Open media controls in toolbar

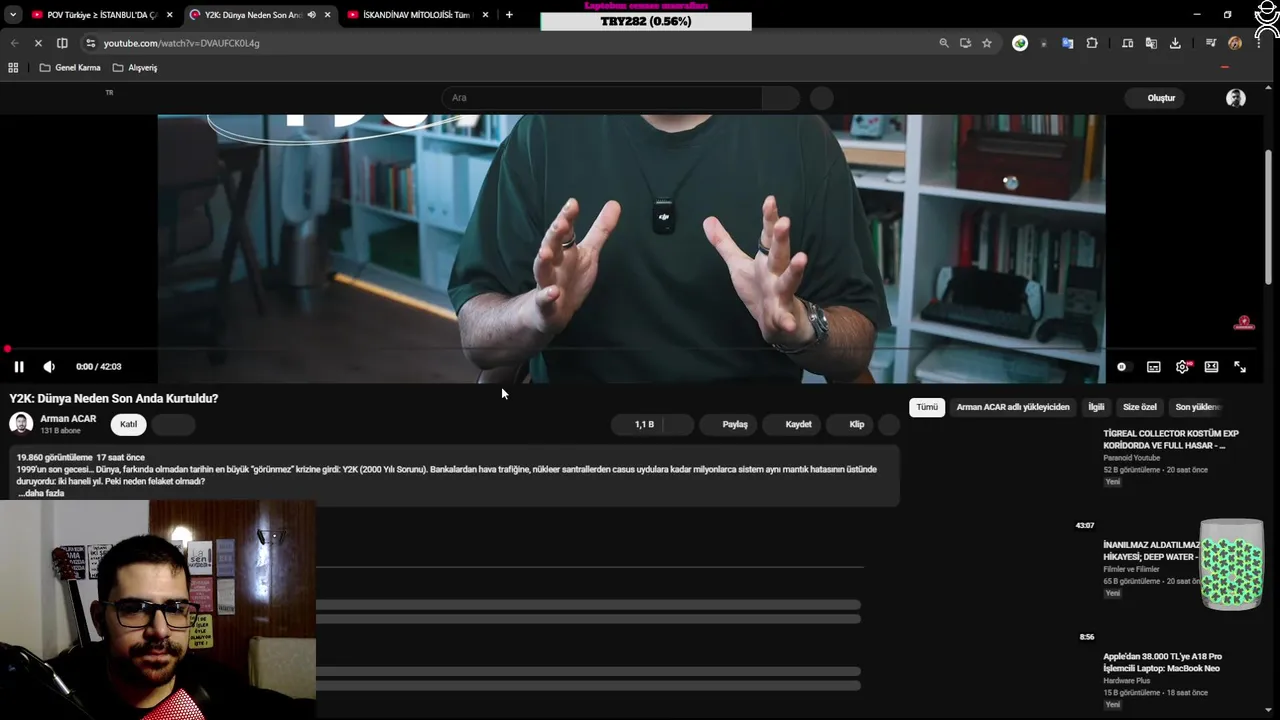coord(1211,43)
